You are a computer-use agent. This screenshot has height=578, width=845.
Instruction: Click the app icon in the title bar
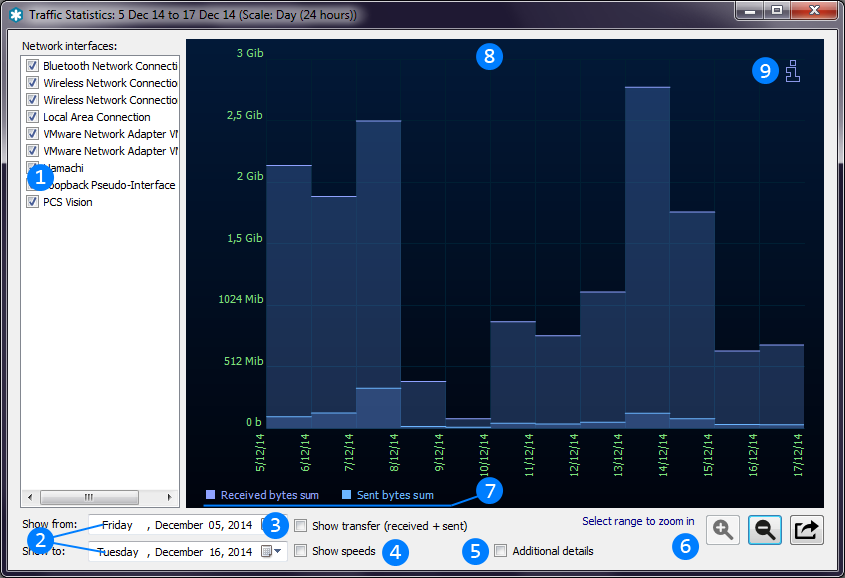tap(15, 15)
